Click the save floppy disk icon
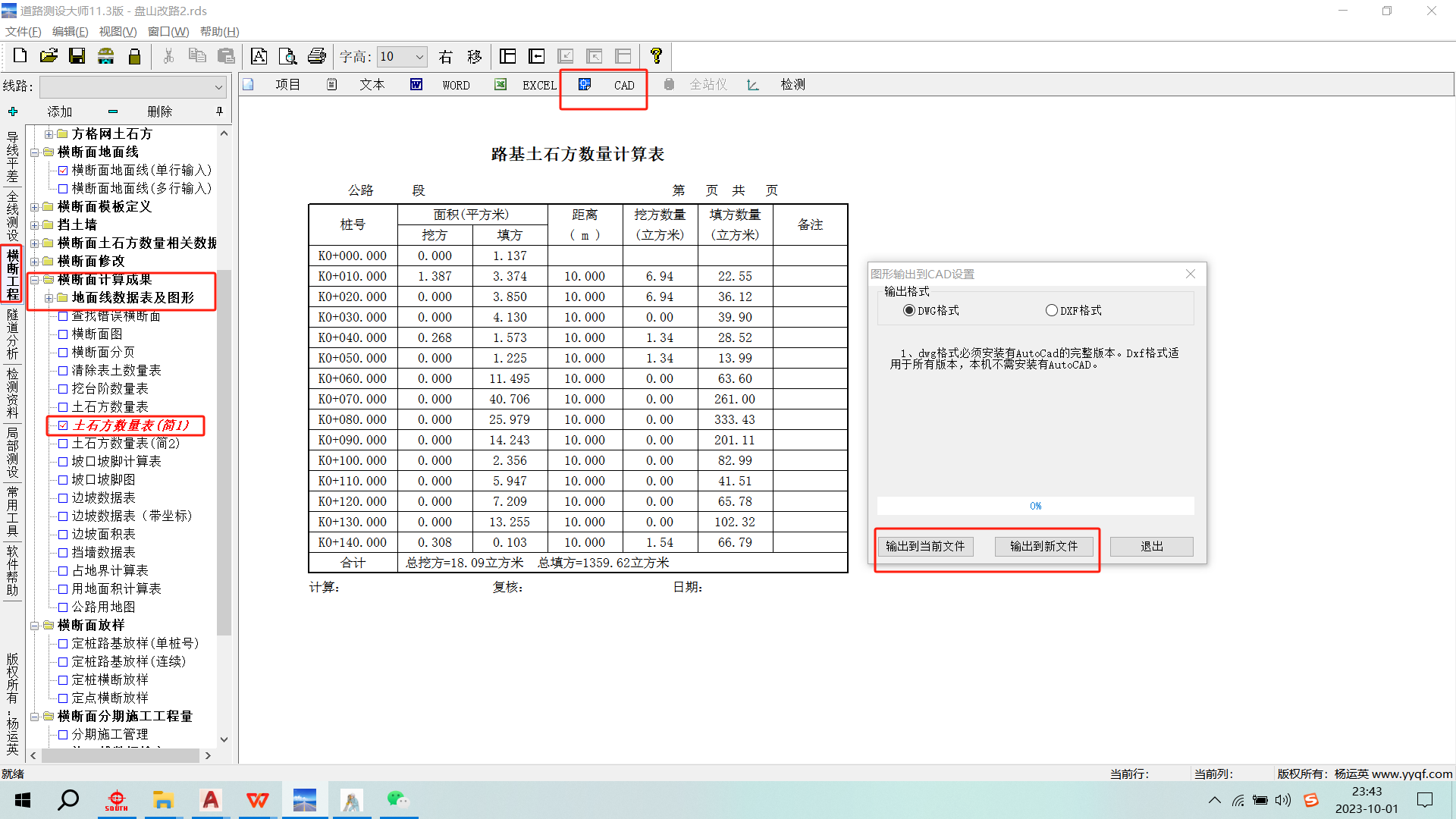 [77, 56]
